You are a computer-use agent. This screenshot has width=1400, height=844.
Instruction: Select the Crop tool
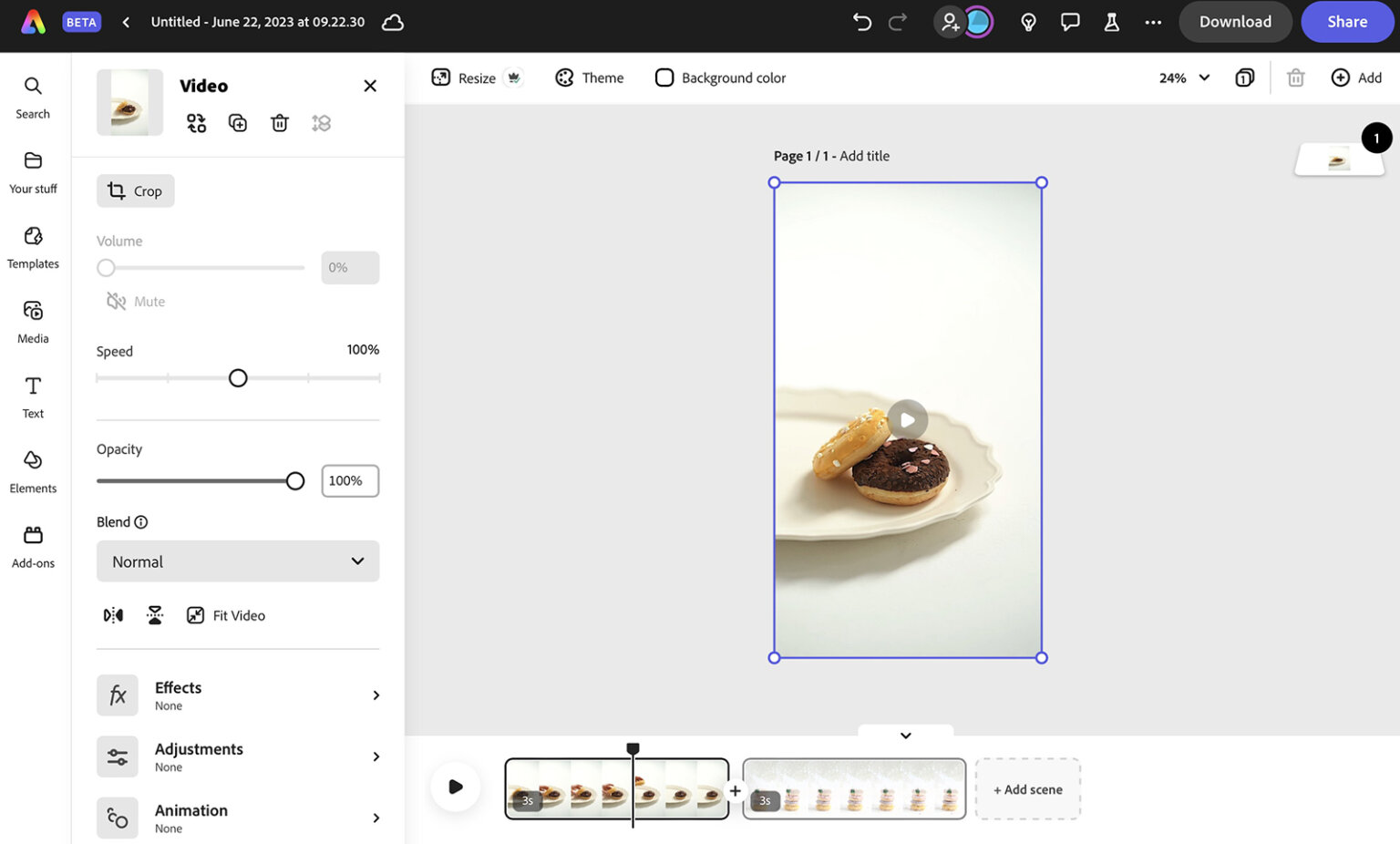click(x=135, y=190)
